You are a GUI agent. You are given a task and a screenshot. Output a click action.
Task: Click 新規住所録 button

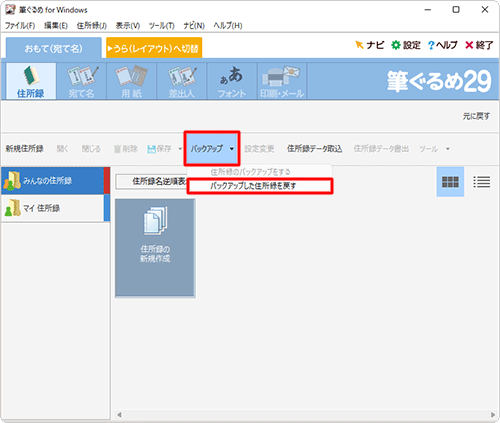point(24,149)
